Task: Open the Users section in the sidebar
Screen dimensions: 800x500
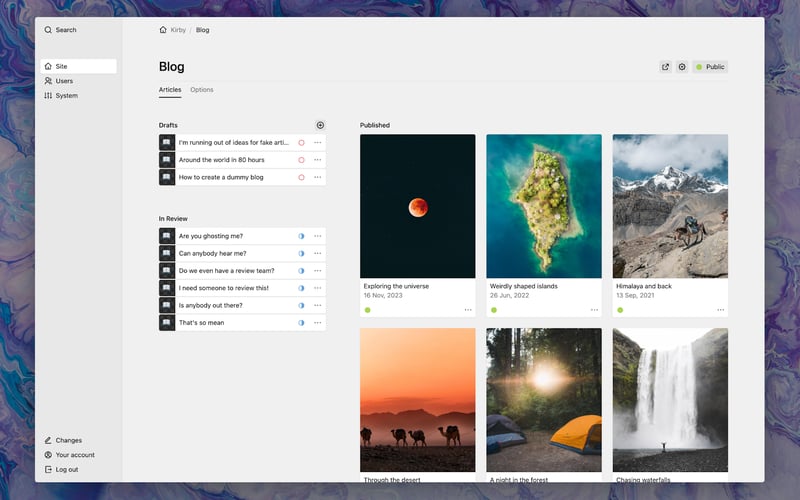Action: [x=79, y=81]
